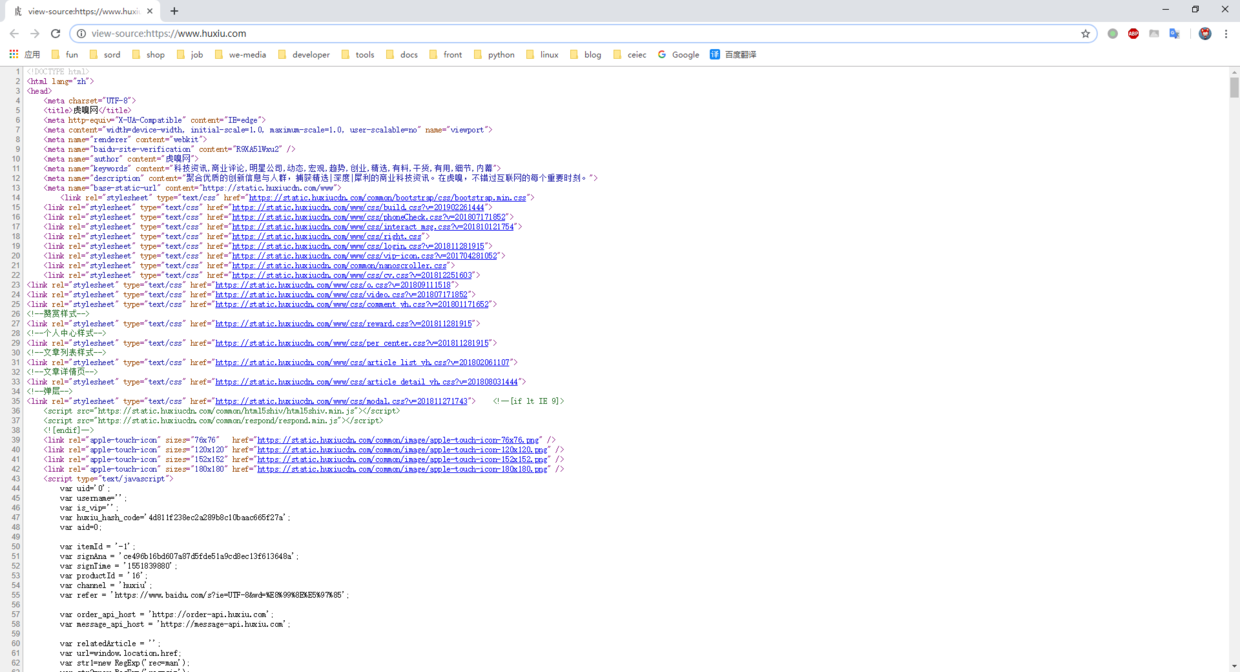Click the scrollbar up arrow
This screenshot has height=672, width=1240.
[x=1234, y=71]
